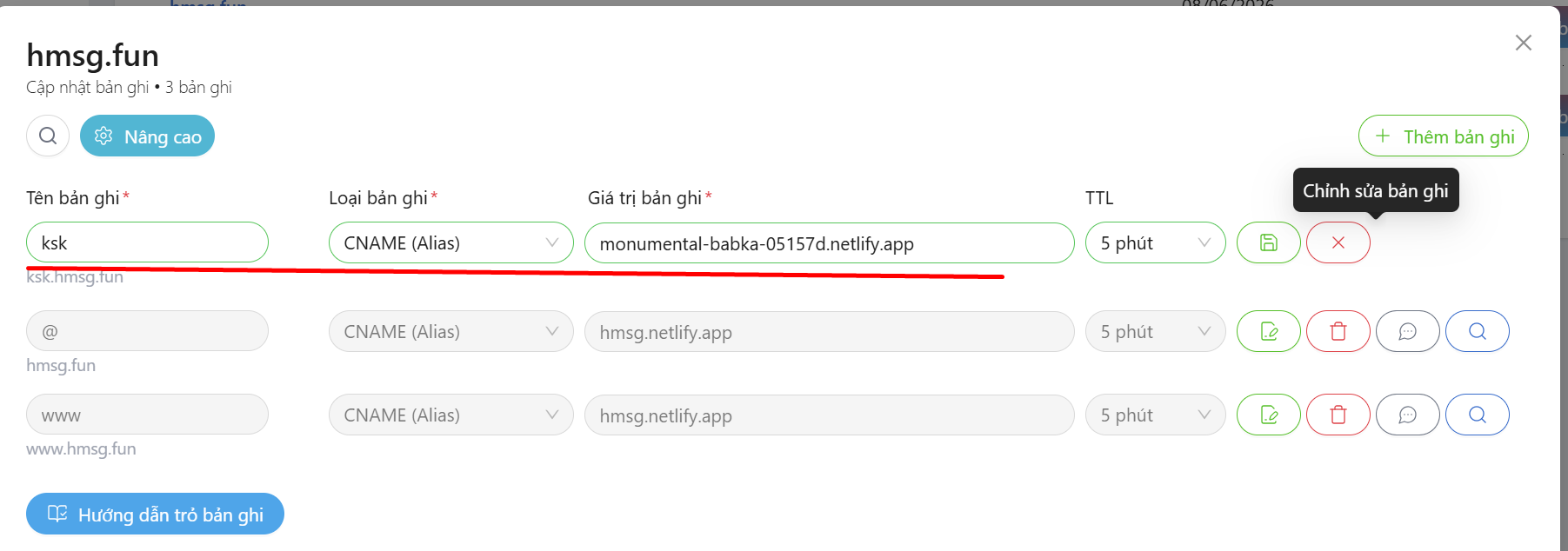Cancel editing the ksk record
Viewport: 1568px width, 551px height.
click(1338, 243)
